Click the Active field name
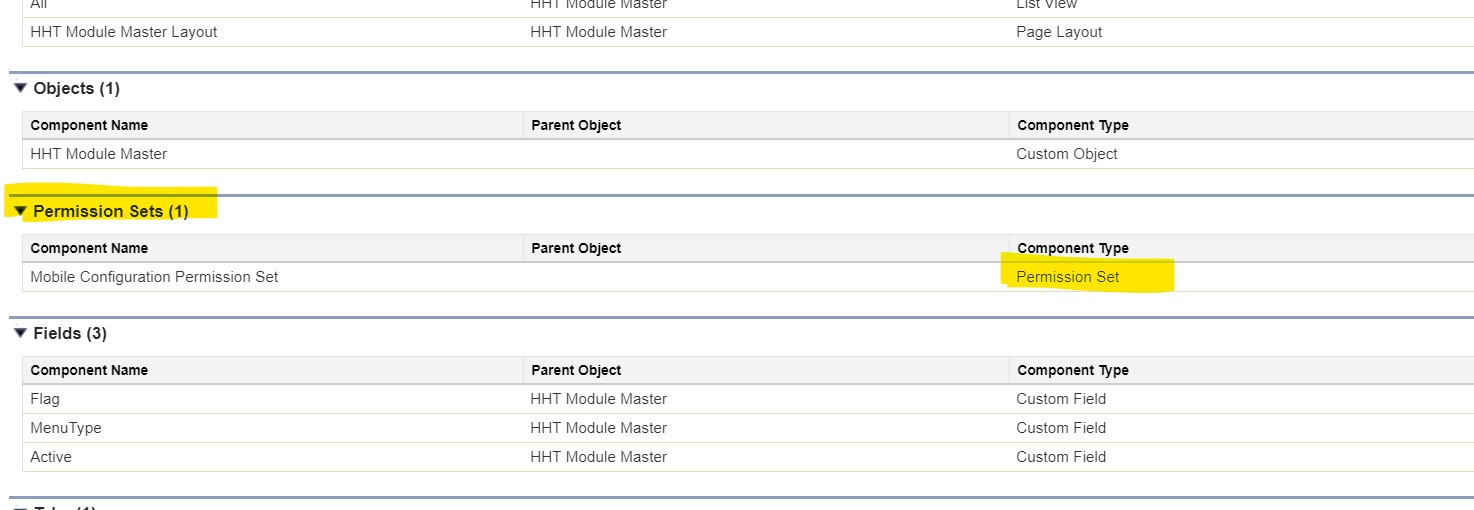Image resolution: width=1474 pixels, height=510 pixels. point(51,457)
